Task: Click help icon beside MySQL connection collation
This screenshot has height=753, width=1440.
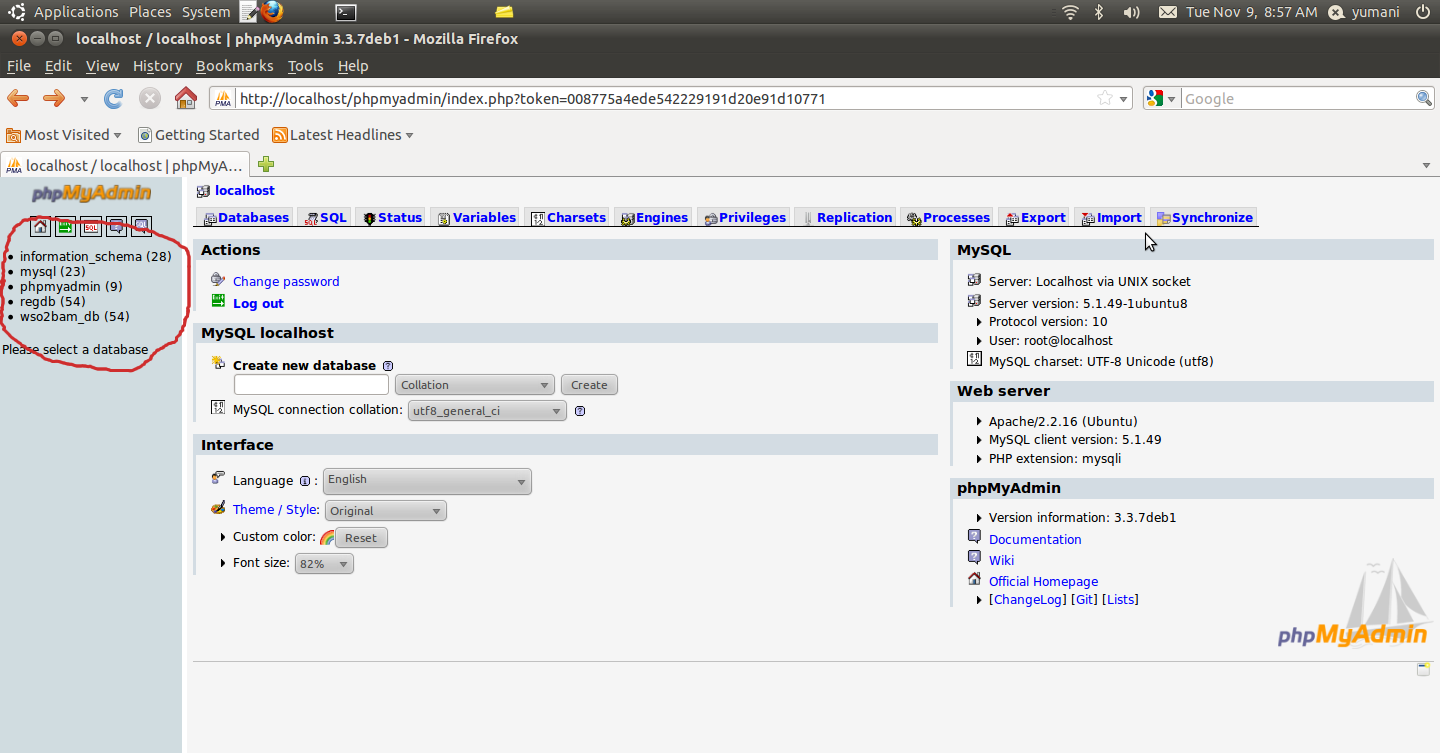Action: [x=580, y=410]
